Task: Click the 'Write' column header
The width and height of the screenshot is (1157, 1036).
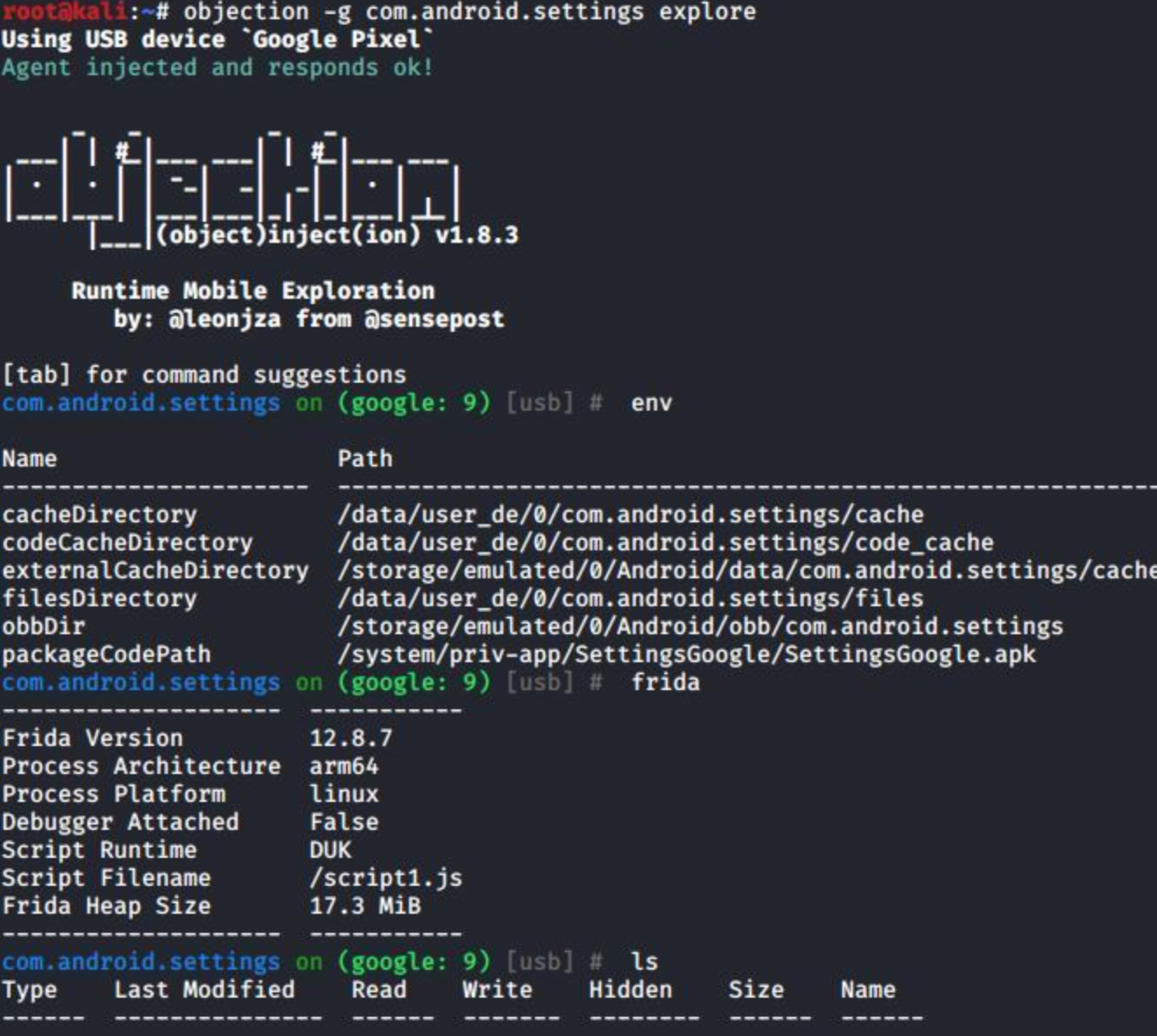Action: click(x=498, y=990)
